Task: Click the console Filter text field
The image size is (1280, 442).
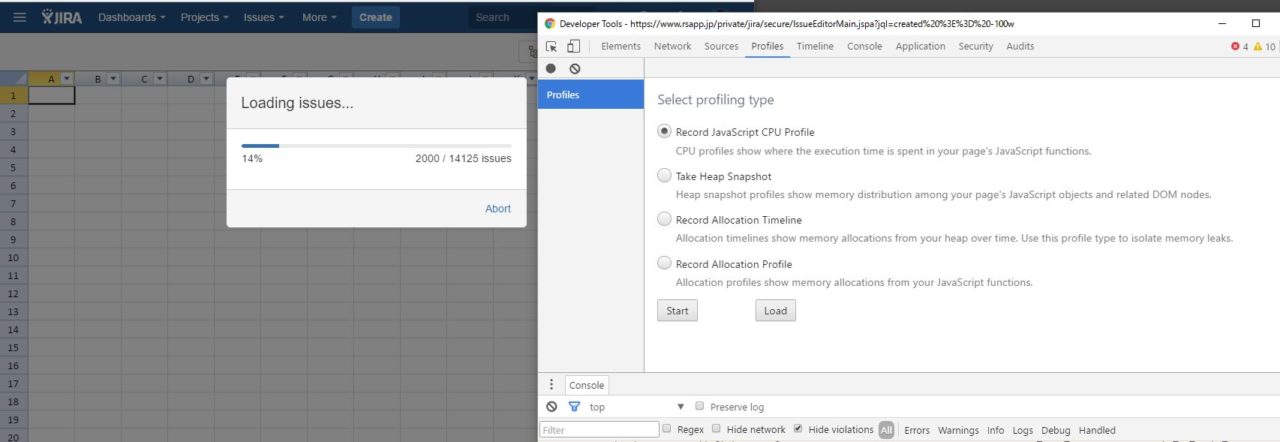Action: tap(598, 430)
